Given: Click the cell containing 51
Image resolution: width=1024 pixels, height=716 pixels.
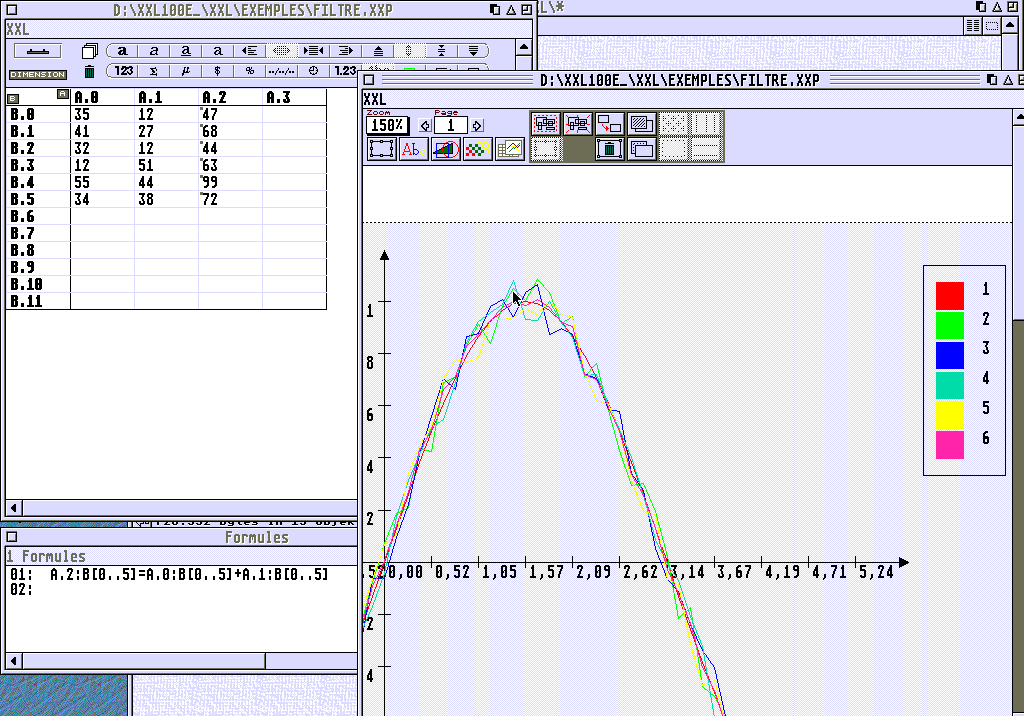Looking at the screenshot, I should click(166, 165).
